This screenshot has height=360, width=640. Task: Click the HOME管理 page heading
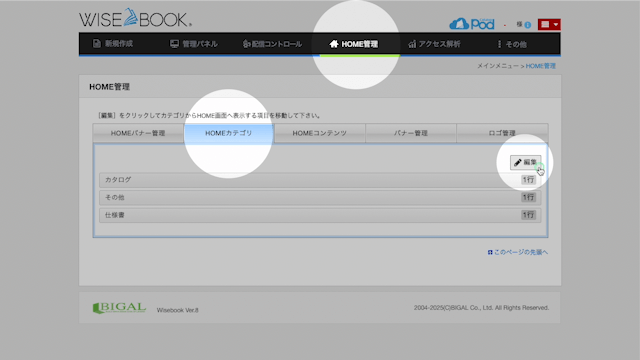[x=109, y=87]
